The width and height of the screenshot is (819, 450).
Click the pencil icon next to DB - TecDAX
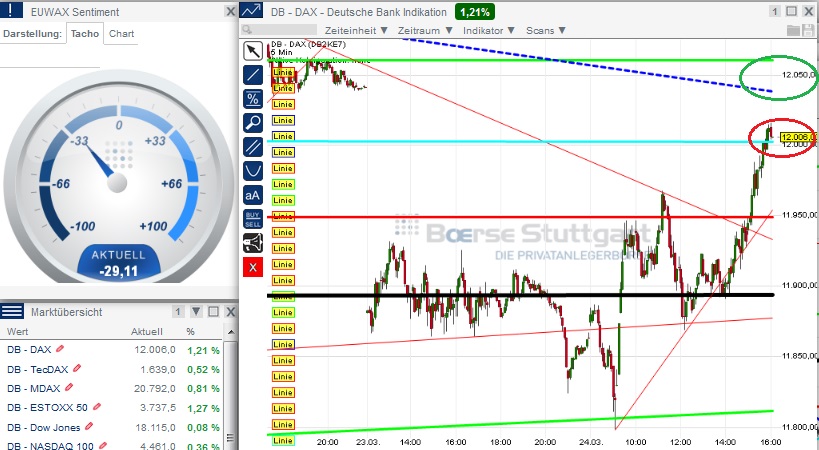click(x=77, y=368)
